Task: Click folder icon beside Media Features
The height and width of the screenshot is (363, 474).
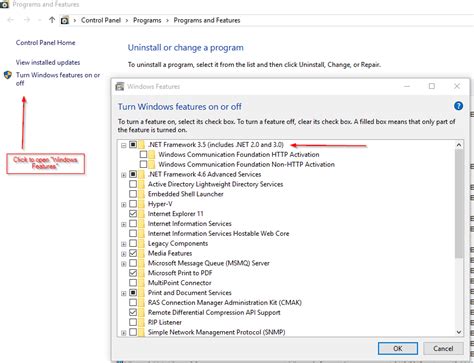Action: 142,253
